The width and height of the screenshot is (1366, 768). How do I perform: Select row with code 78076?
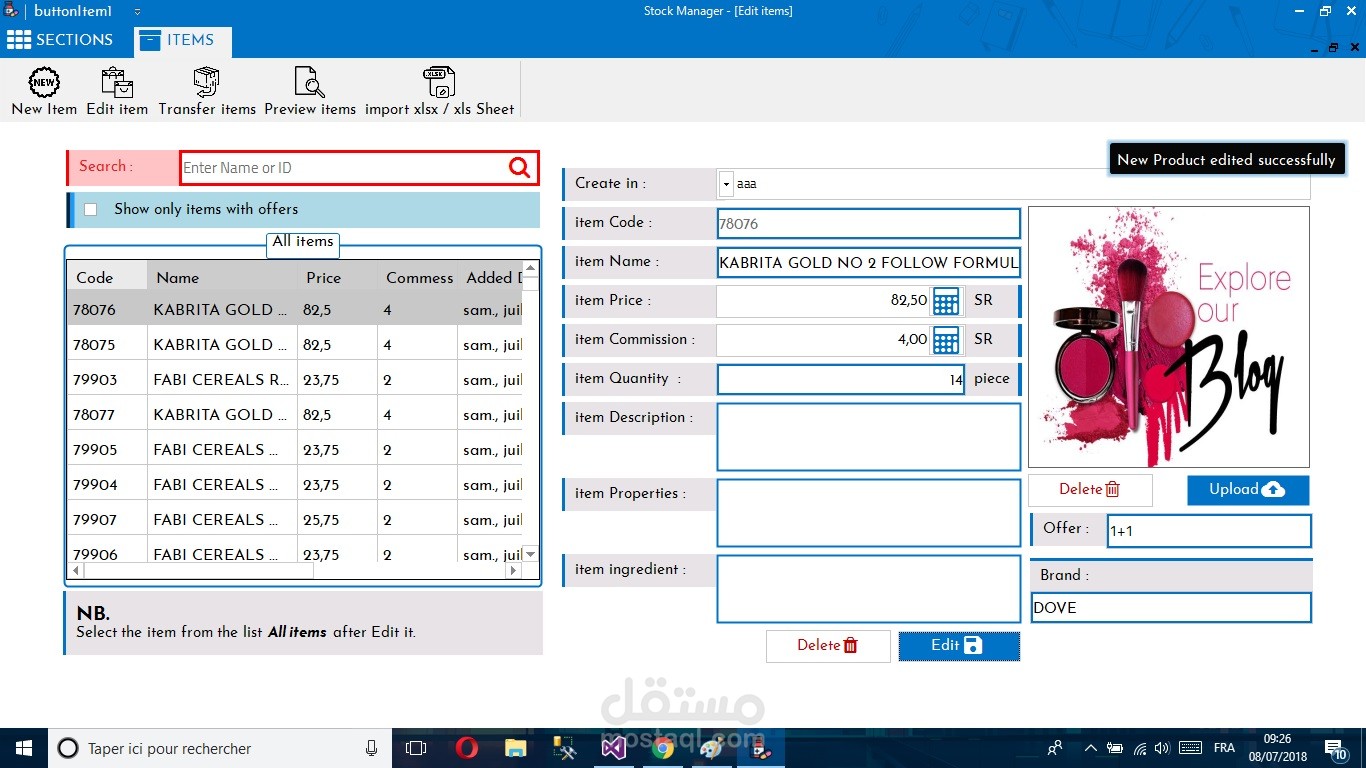click(x=295, y=309)
